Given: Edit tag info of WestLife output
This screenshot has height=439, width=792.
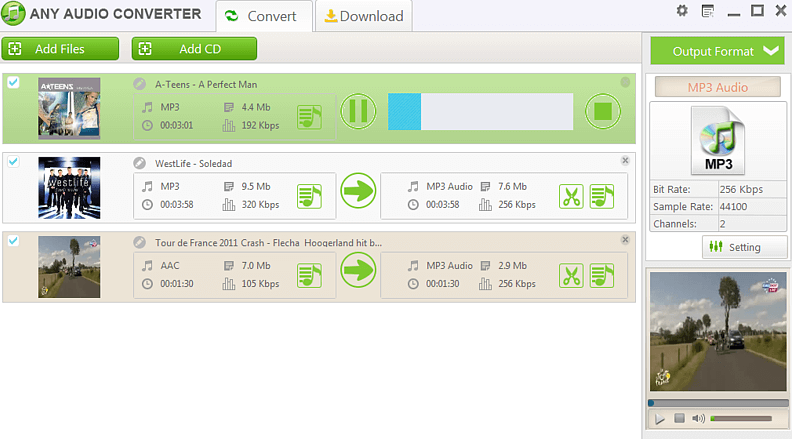Looking at the screenshot, I should (602, 196).
